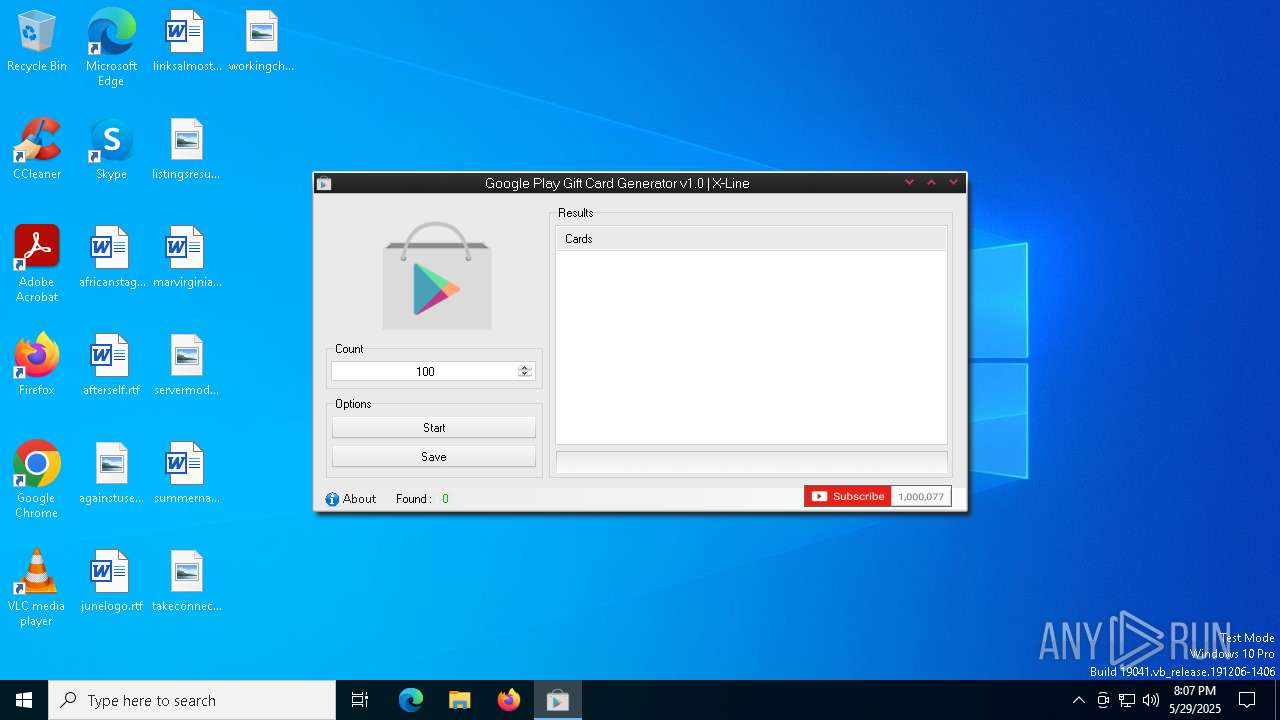Screen dimensions: 1280x720
Task: Click the red up chevron in title bar
Action: [x=931, y=182]
